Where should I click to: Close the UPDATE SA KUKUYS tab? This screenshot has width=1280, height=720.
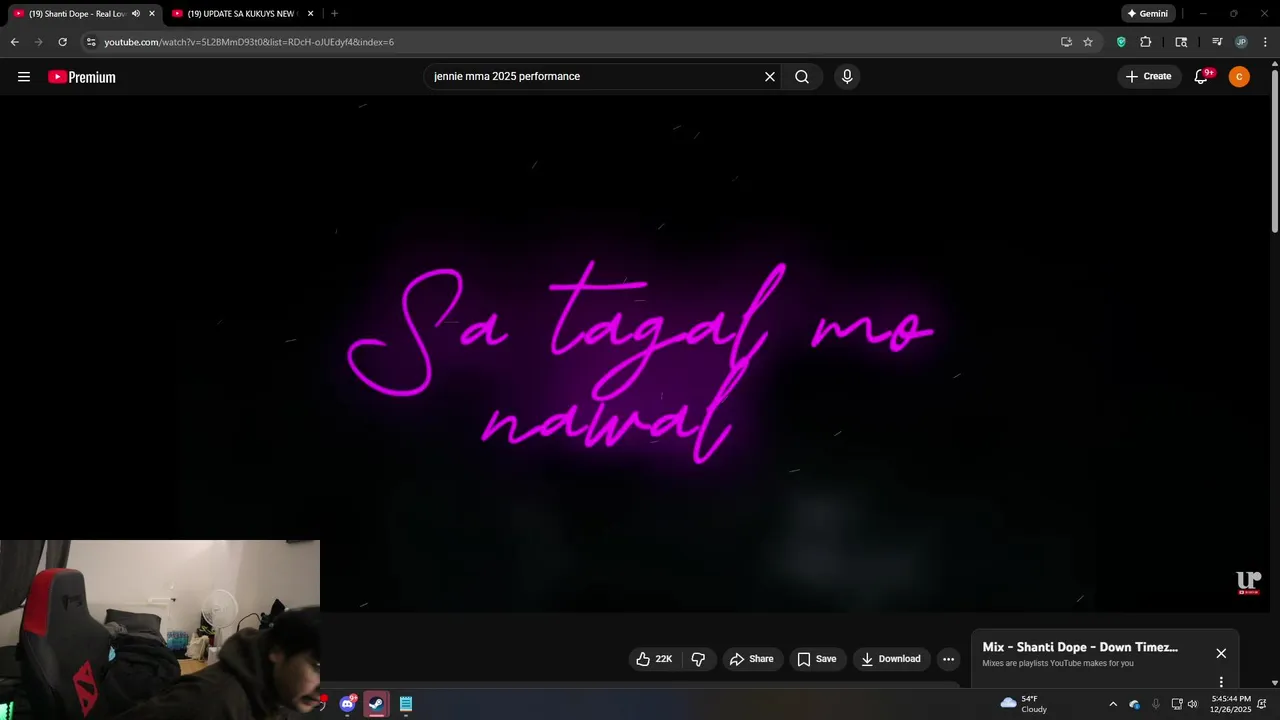pyautogui.click(x=310, y=14)
